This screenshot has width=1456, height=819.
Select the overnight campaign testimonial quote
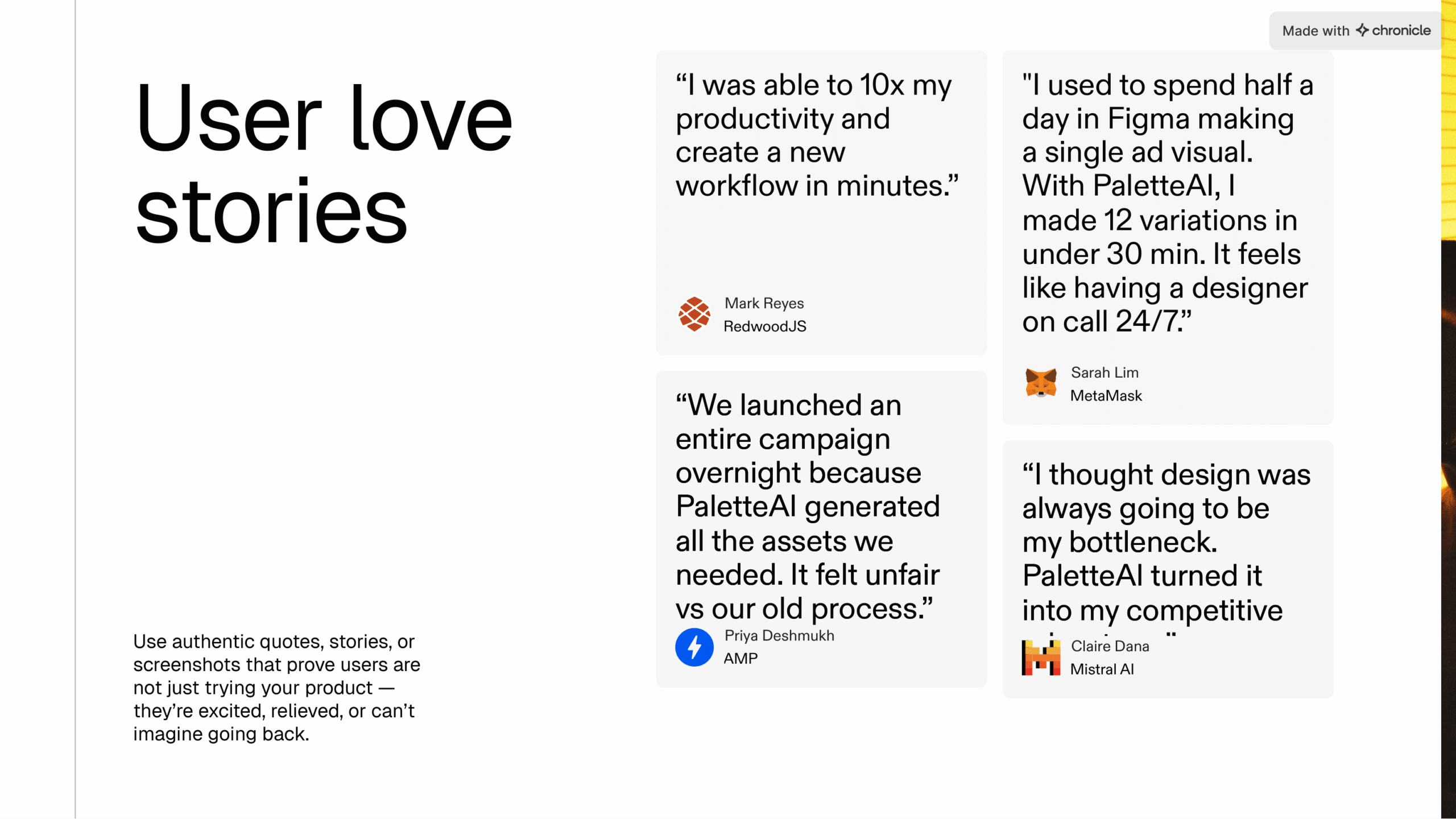coord(808,506)
